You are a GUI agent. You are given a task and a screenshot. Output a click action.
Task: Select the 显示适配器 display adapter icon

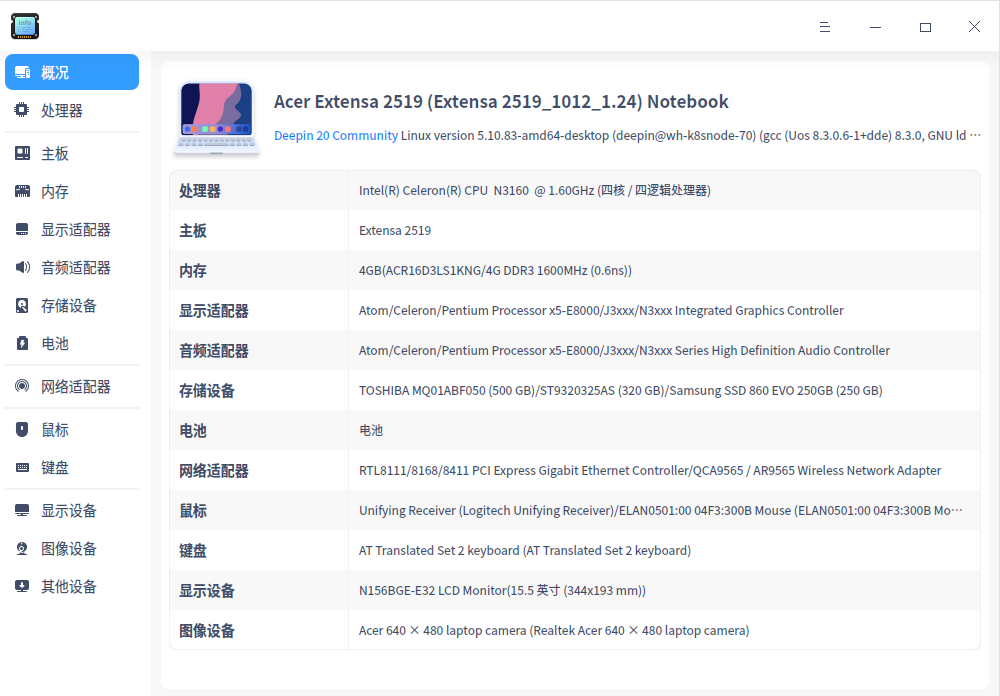tap(21, 229)
